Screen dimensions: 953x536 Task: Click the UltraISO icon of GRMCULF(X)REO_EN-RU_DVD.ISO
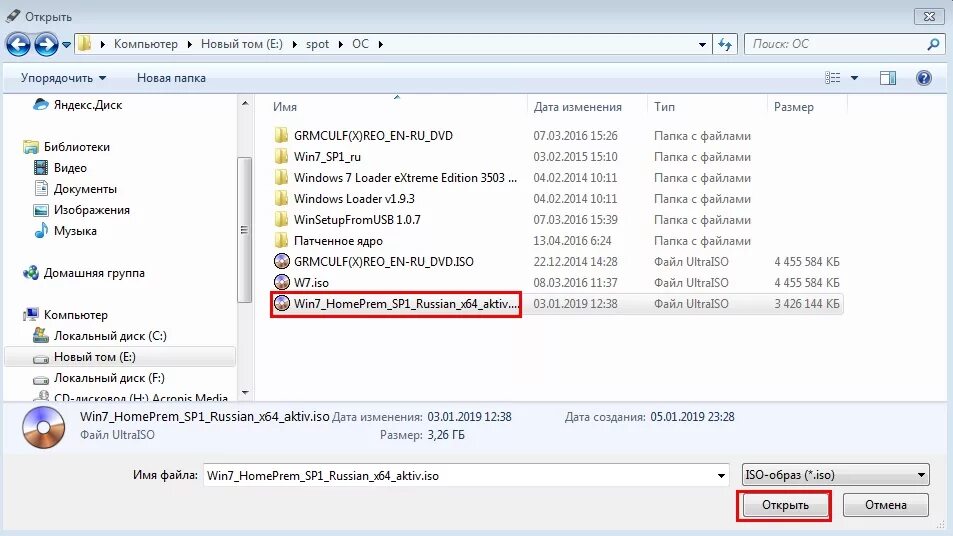(282, 261)
